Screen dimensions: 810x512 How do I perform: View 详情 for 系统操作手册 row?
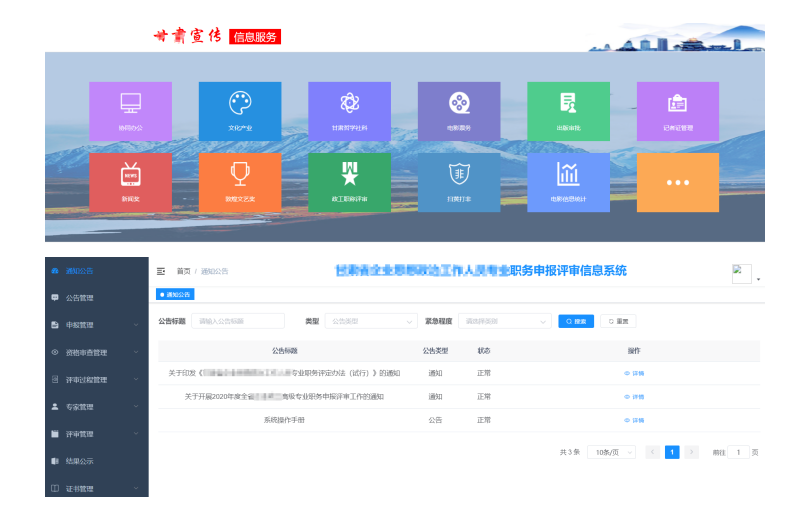634,420
